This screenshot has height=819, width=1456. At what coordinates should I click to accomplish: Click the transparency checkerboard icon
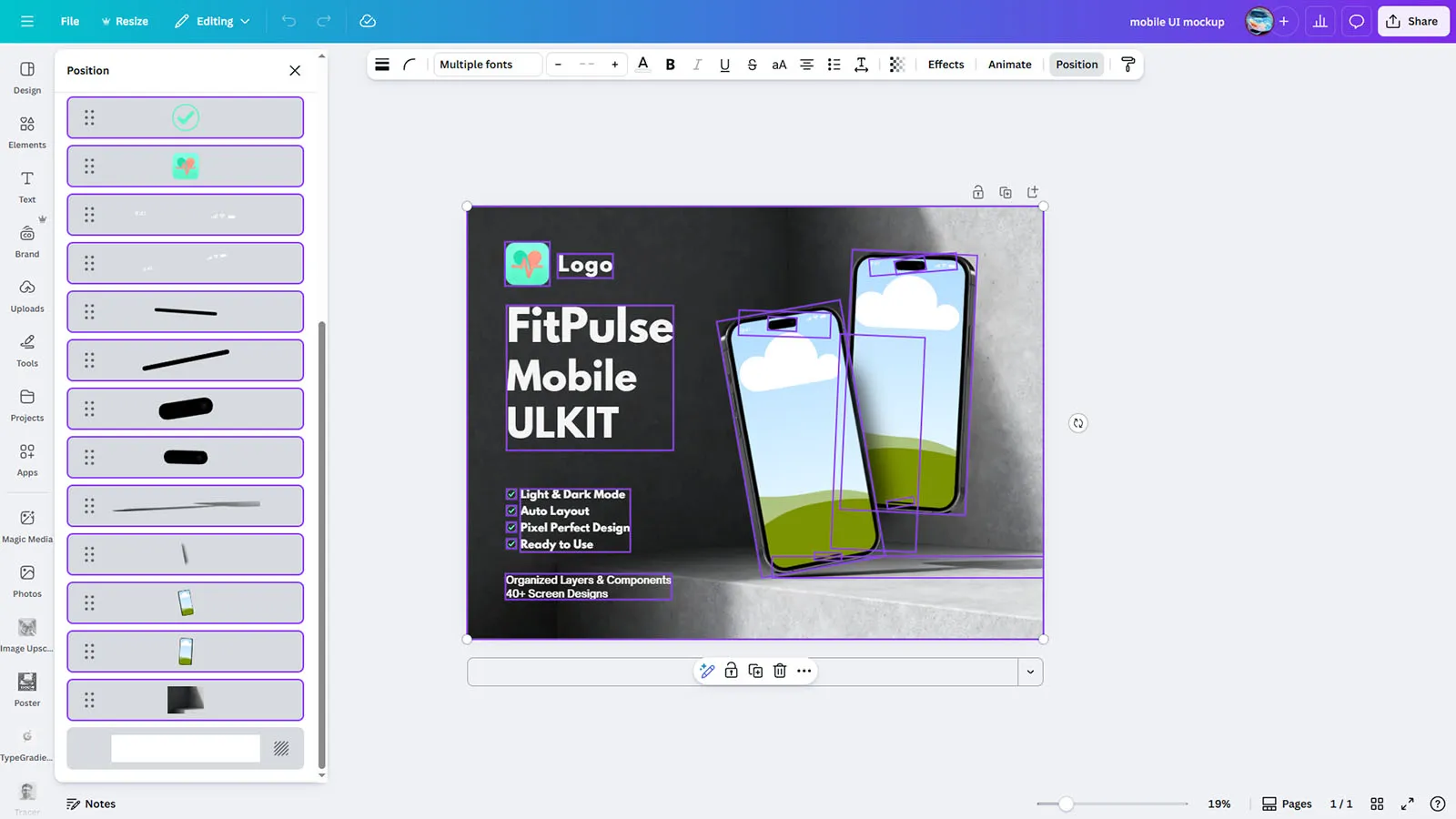(x=896, y=65)
